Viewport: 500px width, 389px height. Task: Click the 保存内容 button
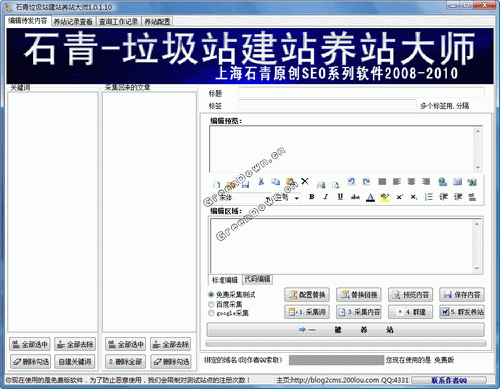pyautogui.click(x=462, y=295)
